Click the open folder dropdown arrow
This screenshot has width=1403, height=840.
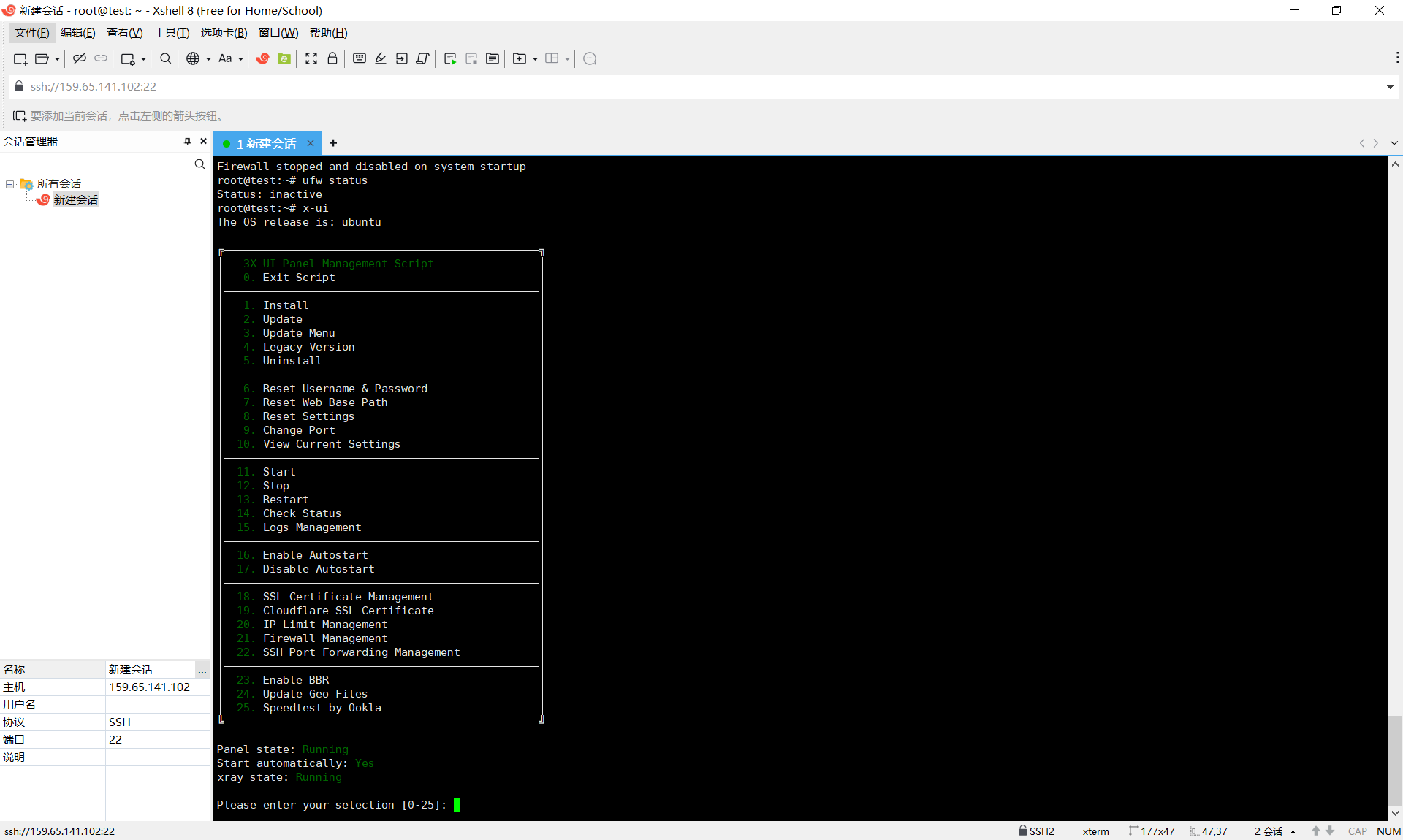57,59
